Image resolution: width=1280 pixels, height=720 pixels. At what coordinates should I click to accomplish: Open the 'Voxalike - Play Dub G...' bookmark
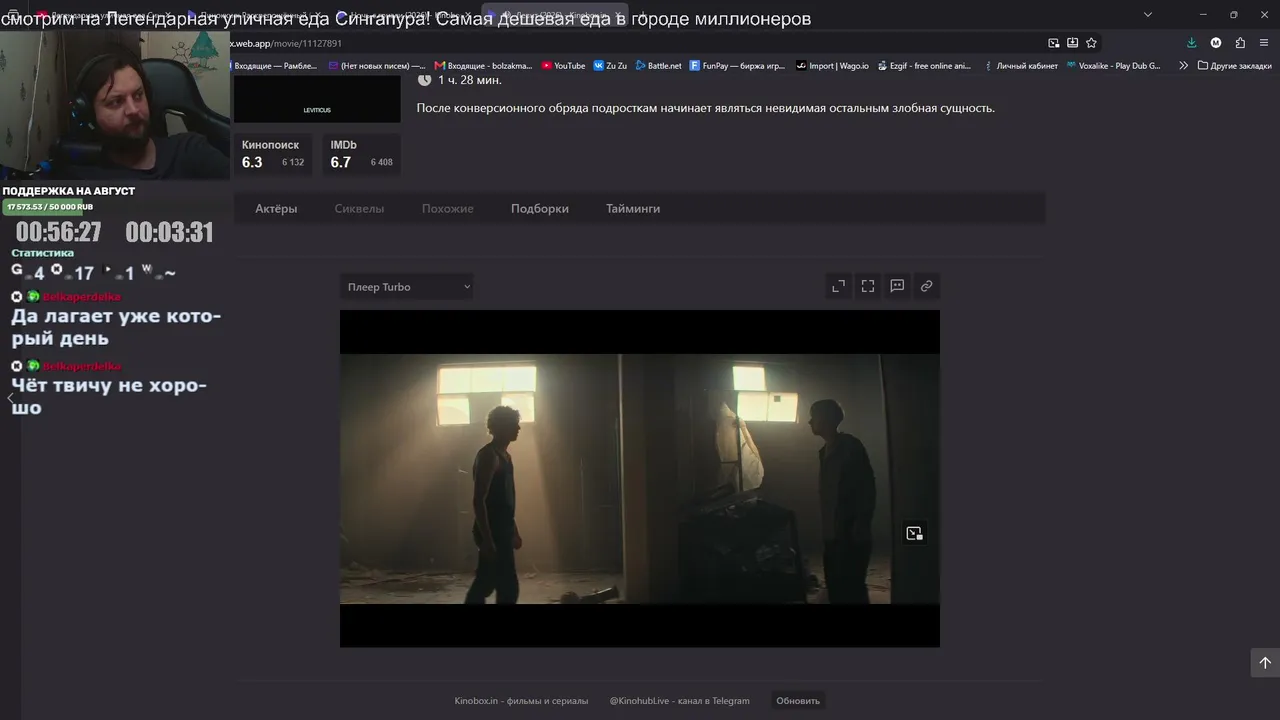coord(1113,66)
